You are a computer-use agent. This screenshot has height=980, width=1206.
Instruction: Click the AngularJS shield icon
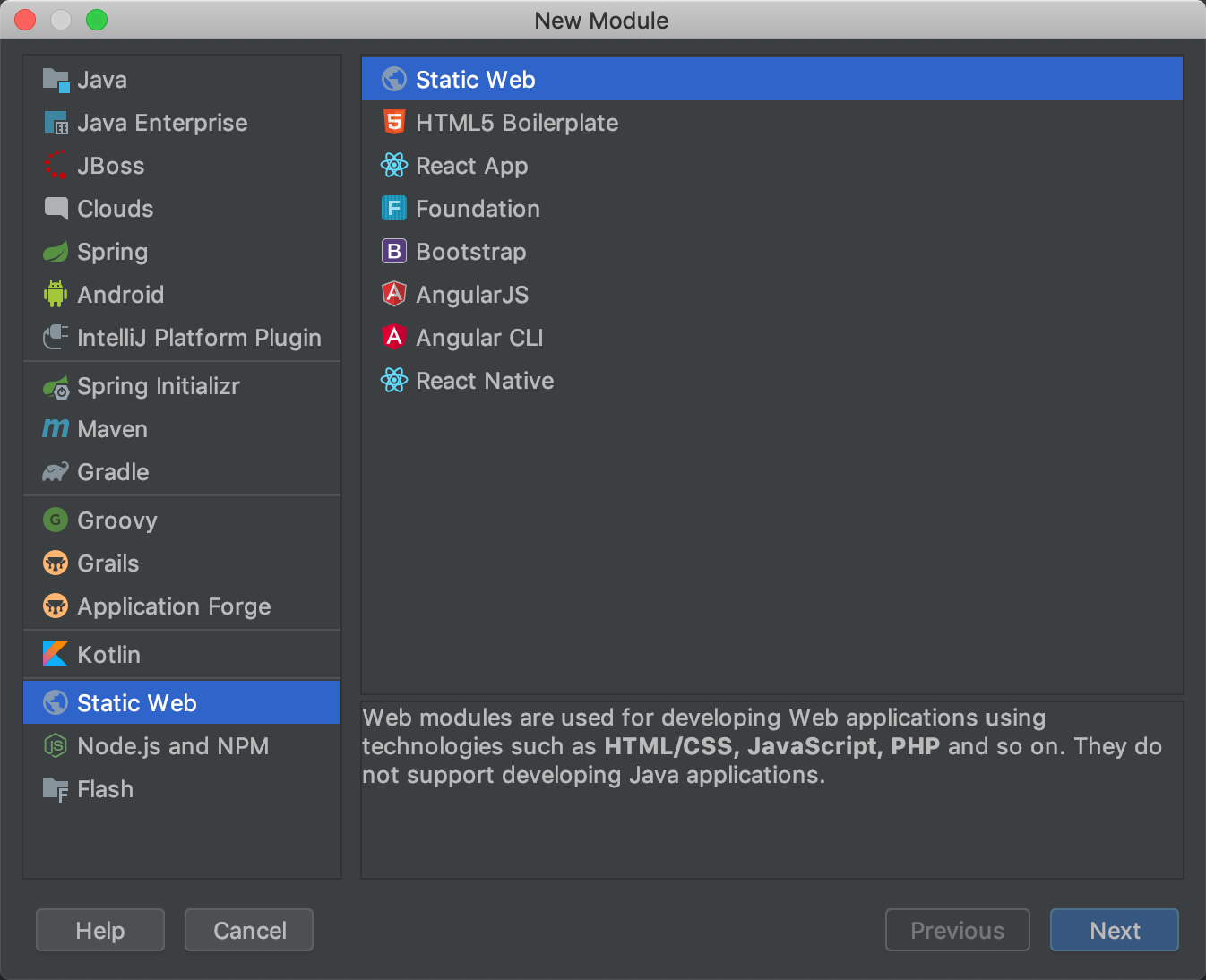pyautogui.click(x=394, y=294)
